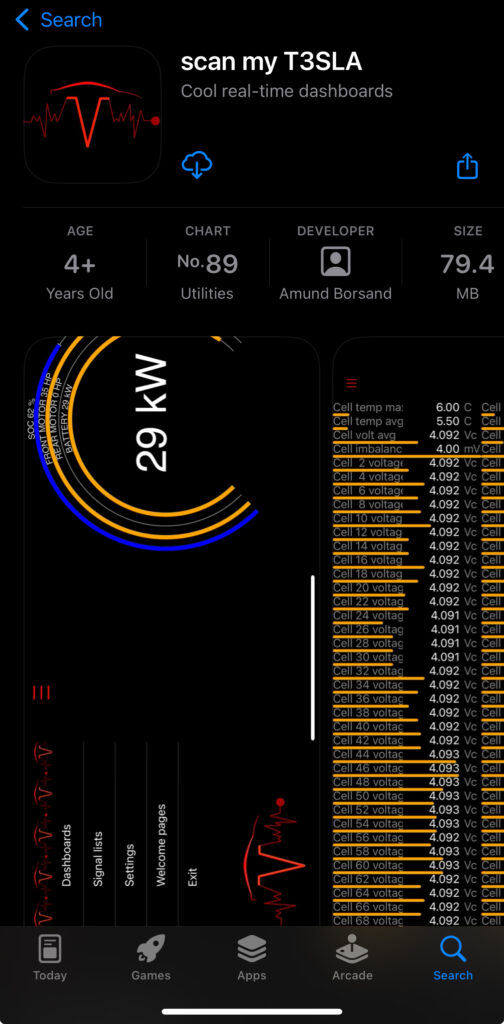
Task: Tap the No.89 Utilities chart rank
Action: point(208,264)
